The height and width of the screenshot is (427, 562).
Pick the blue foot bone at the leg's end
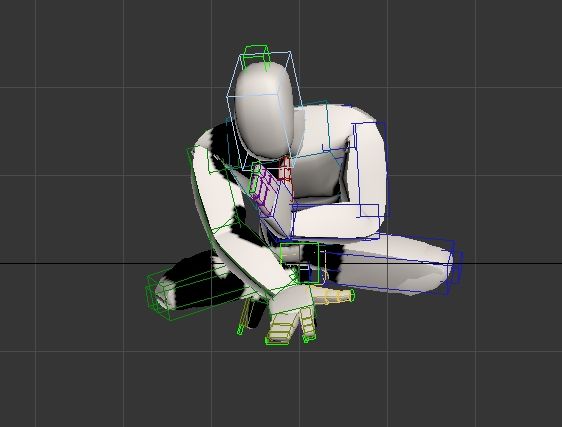click(454, 267)
